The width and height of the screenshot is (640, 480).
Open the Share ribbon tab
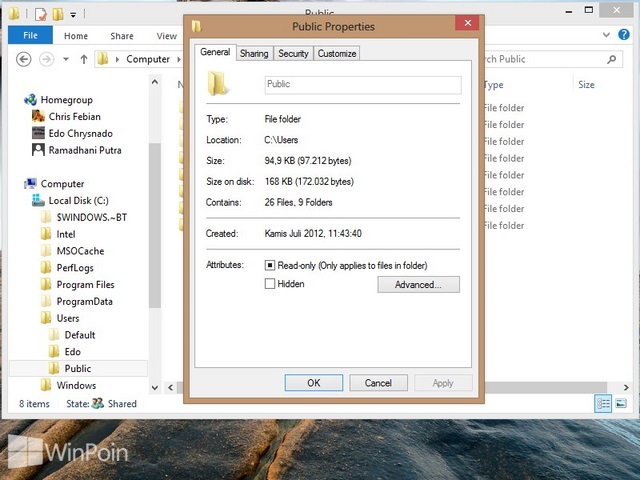tap(122, 36)
